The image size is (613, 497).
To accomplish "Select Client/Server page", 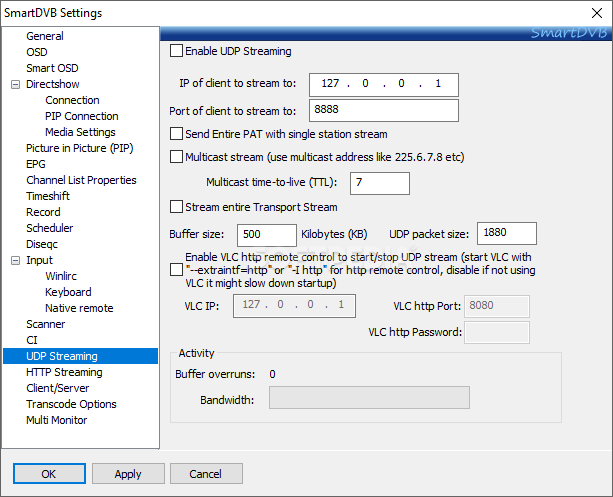I will [57, 388].
